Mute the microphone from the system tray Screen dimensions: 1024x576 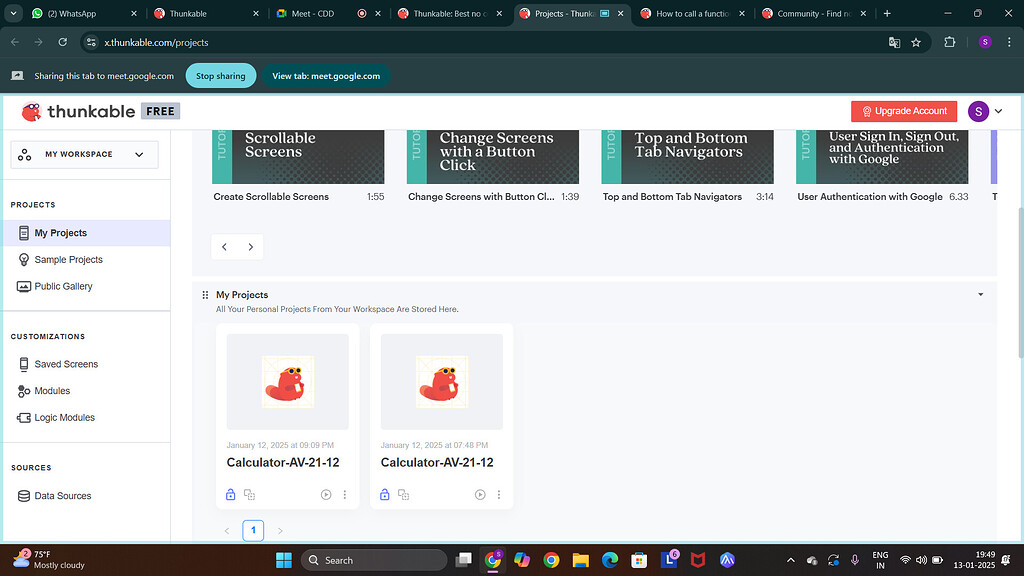(x=855, y=560)
